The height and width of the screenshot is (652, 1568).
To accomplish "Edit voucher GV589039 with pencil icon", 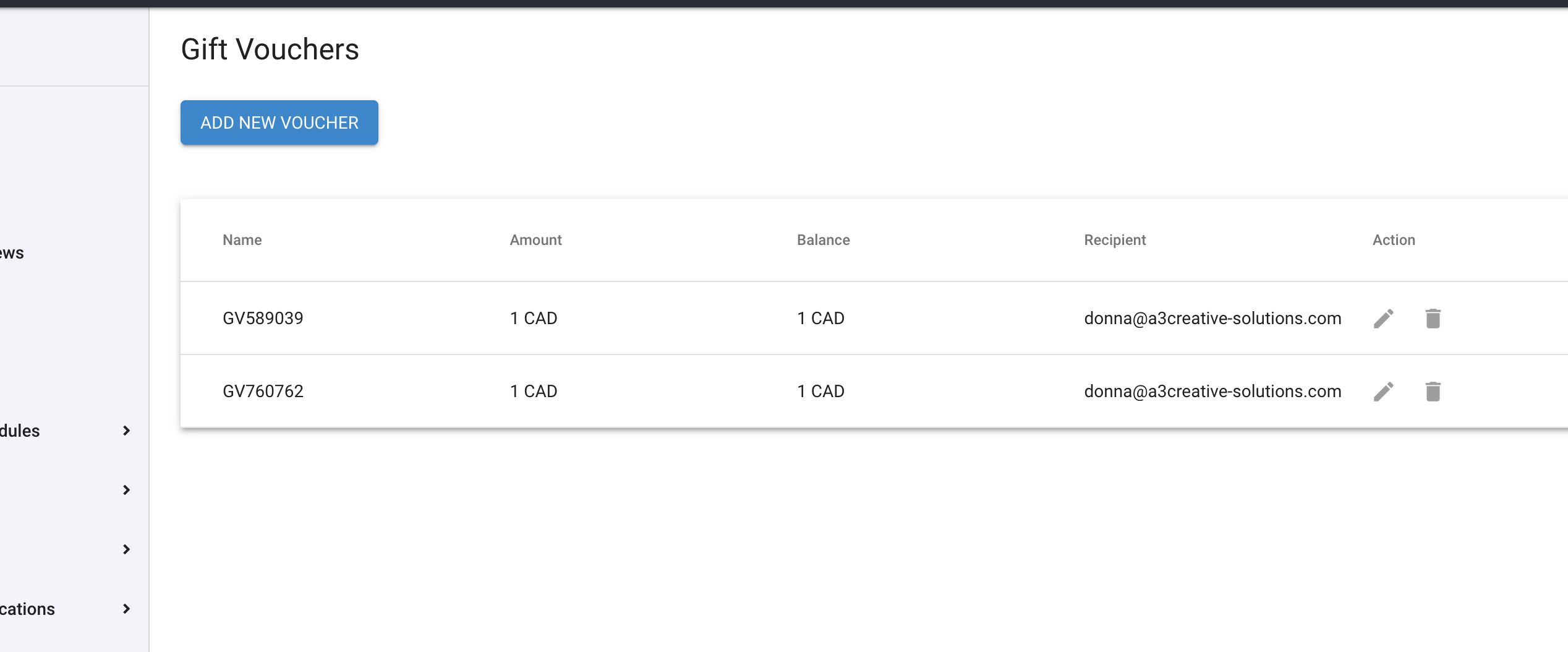I will click(x=1384, y=319).
